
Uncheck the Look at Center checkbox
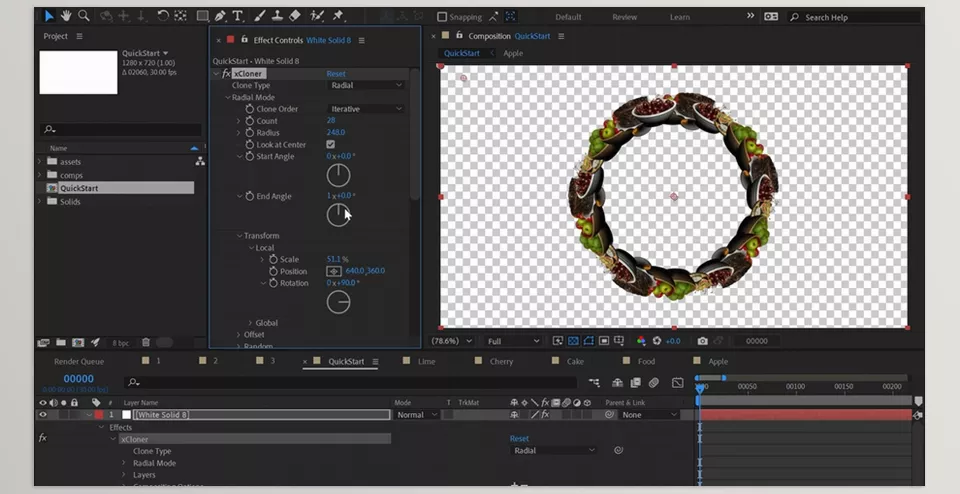[331, 144]
